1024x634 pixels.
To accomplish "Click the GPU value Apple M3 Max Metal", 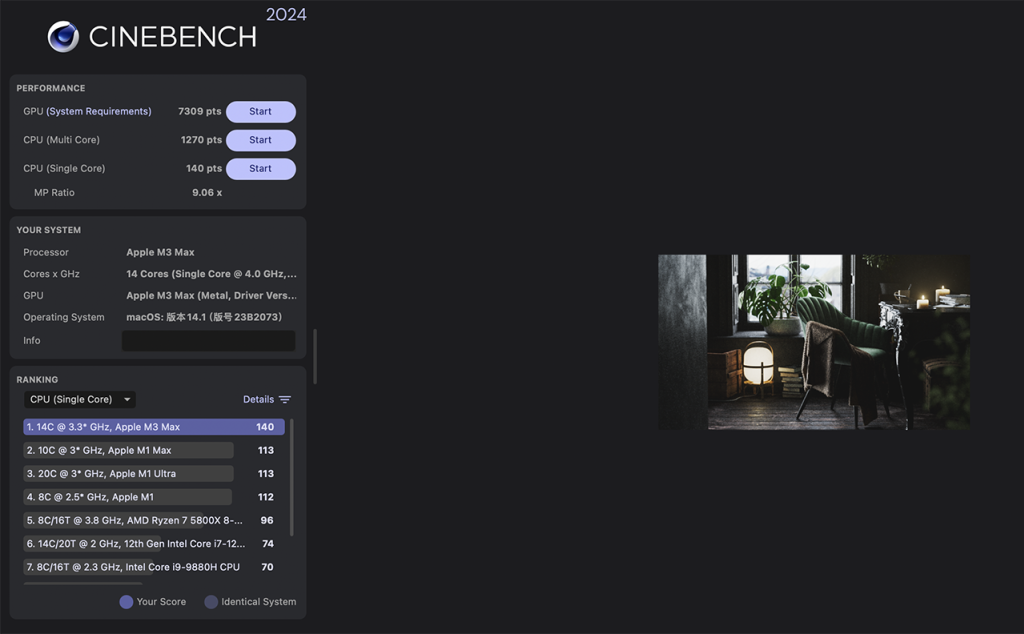I will point(211,296).
